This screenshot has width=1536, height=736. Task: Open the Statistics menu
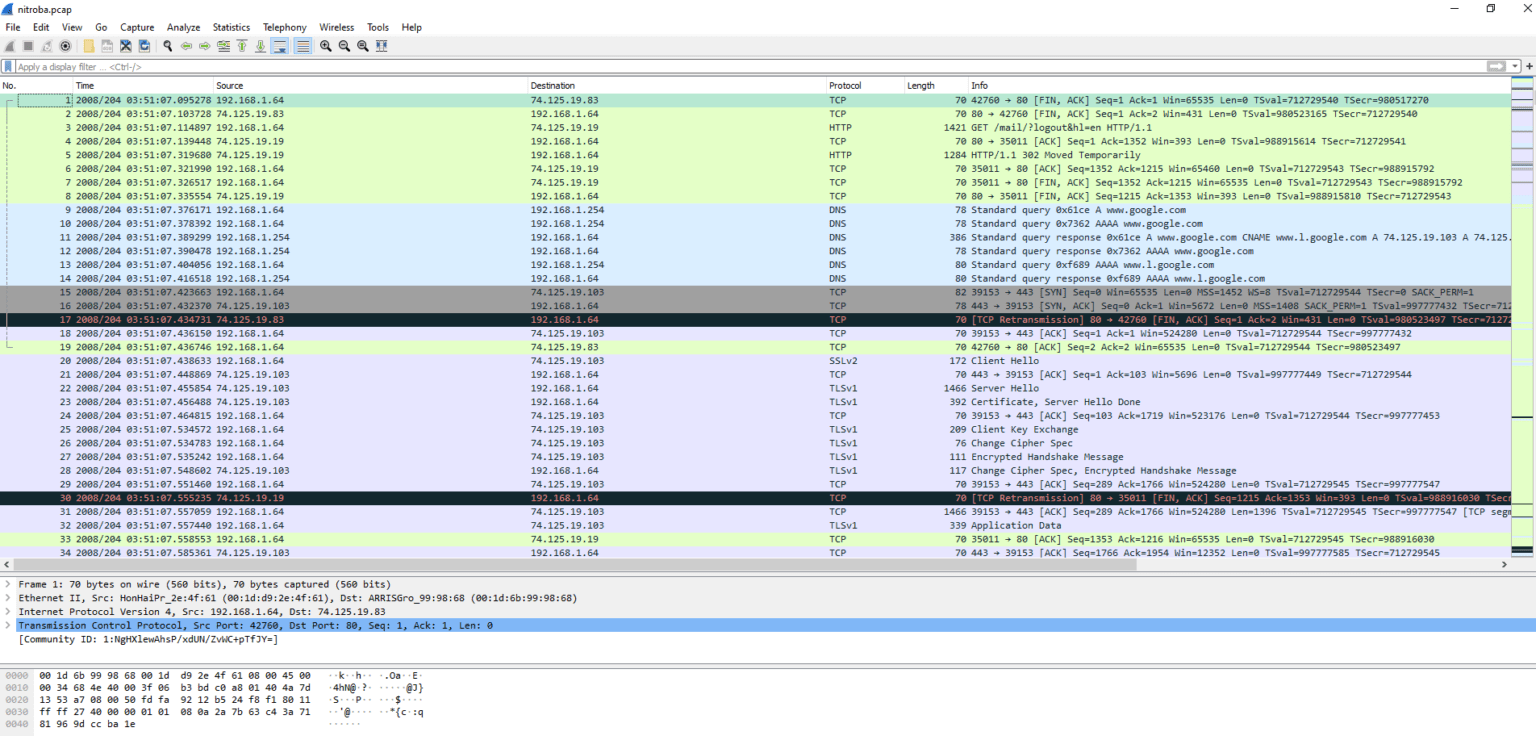point(231,27)
